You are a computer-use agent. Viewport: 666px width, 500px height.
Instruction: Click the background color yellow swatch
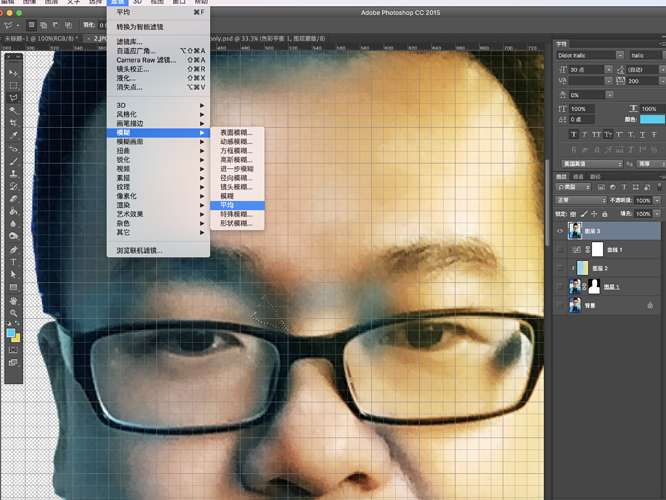[17, 339]
